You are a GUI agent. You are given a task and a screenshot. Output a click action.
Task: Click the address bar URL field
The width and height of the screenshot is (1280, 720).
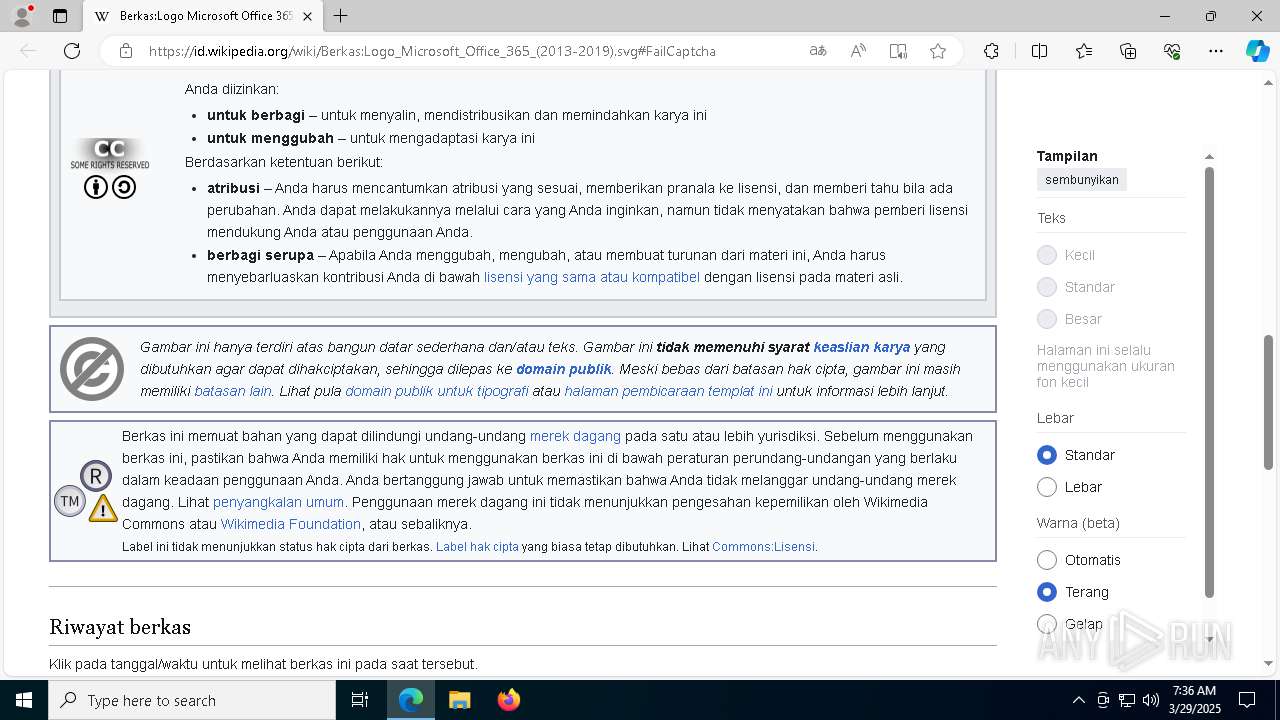tap(432, 51)
